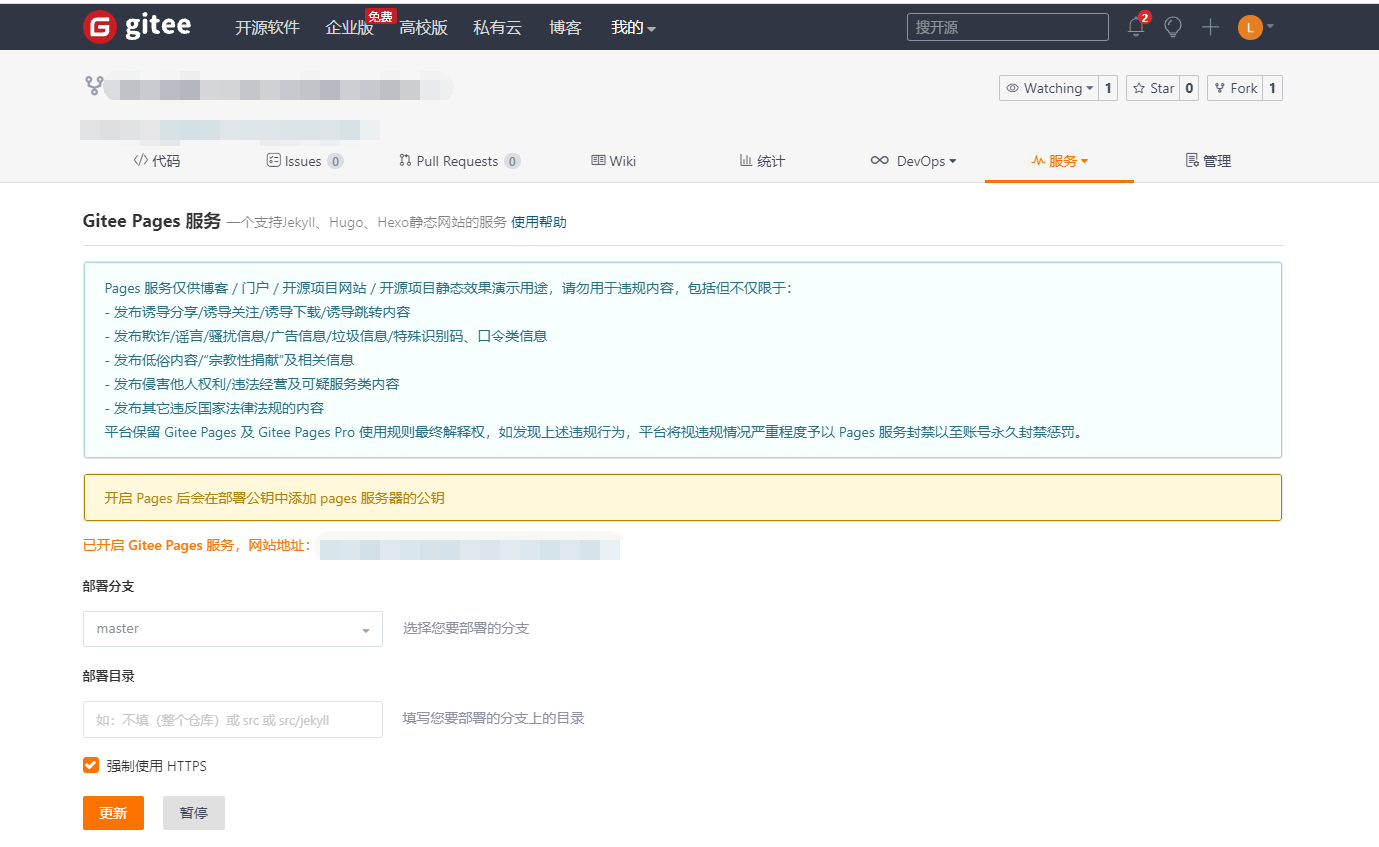Open 私有云 in top navigation

pyautogui.click(x=497, y=28)
